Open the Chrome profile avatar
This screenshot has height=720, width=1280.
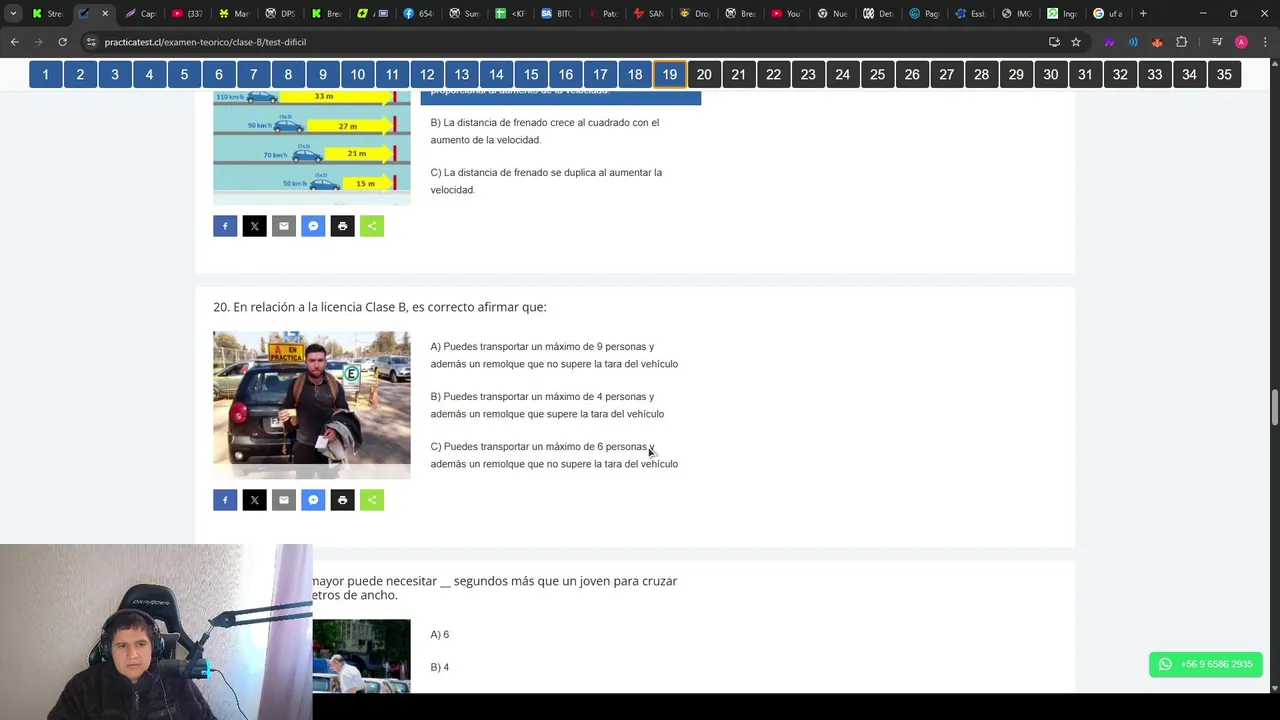tap(1241, 42)
